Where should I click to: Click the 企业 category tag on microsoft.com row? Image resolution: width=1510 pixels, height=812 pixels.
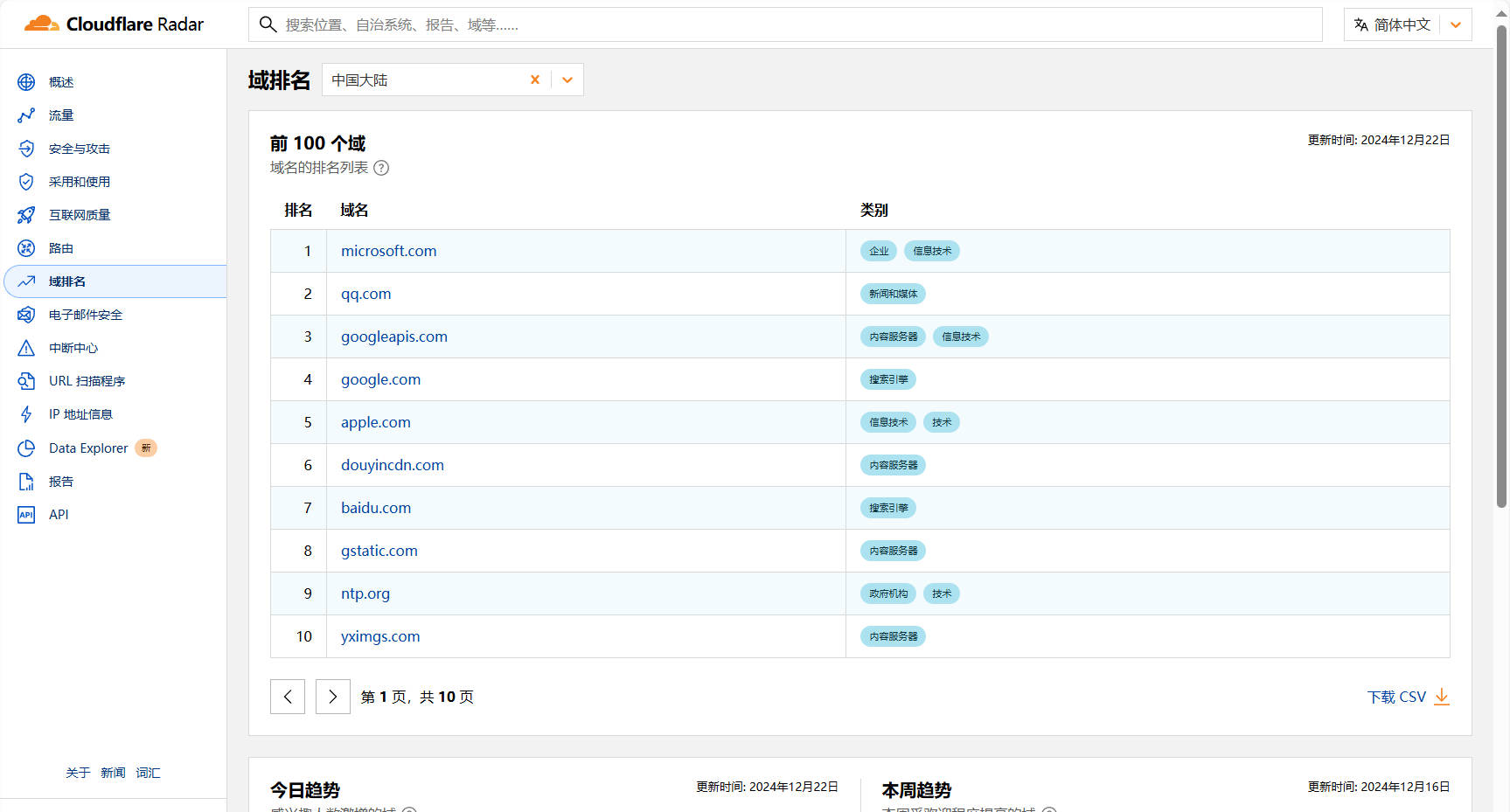[879, 251]
